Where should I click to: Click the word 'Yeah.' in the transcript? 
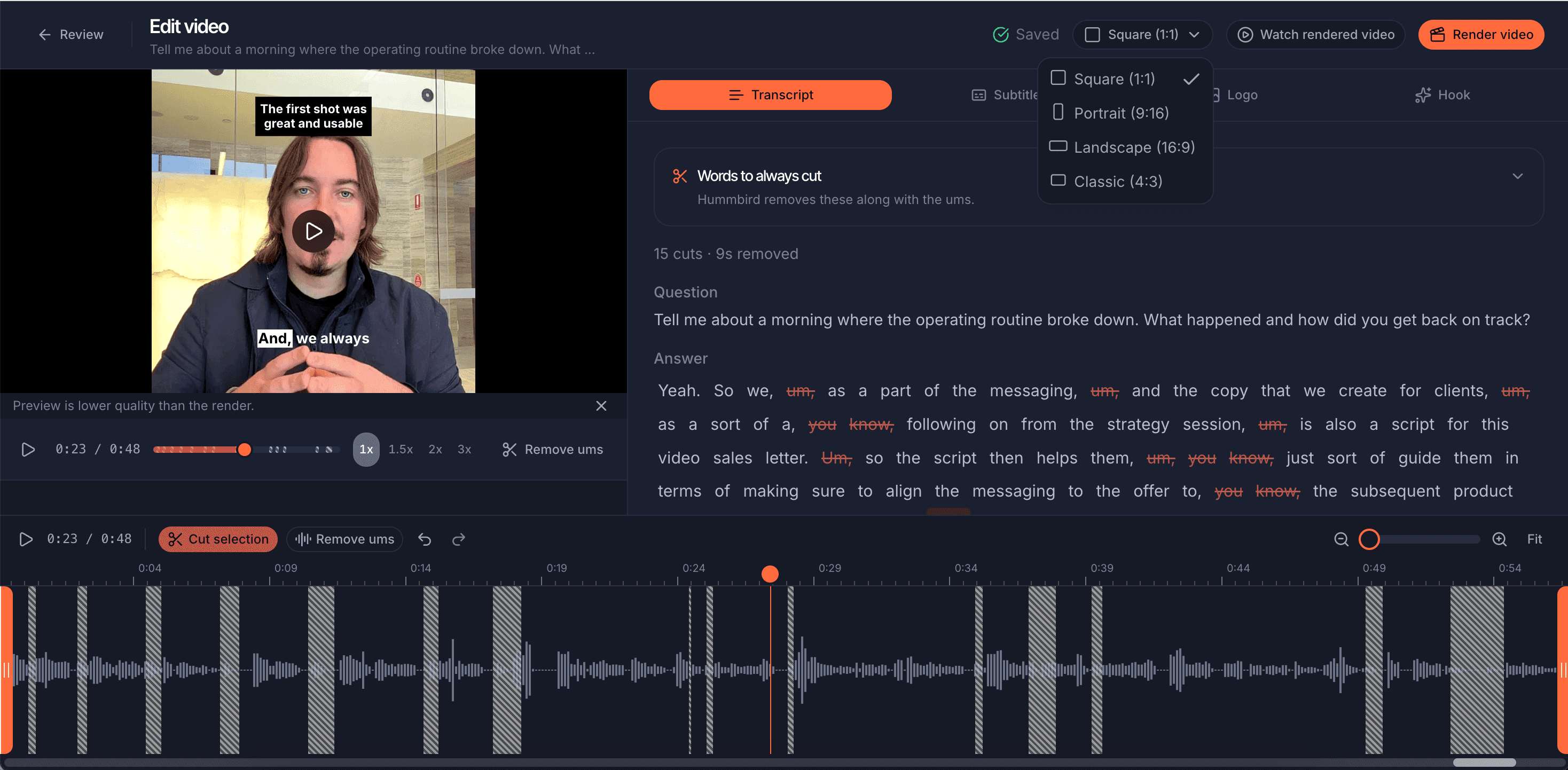pos(679,391)
